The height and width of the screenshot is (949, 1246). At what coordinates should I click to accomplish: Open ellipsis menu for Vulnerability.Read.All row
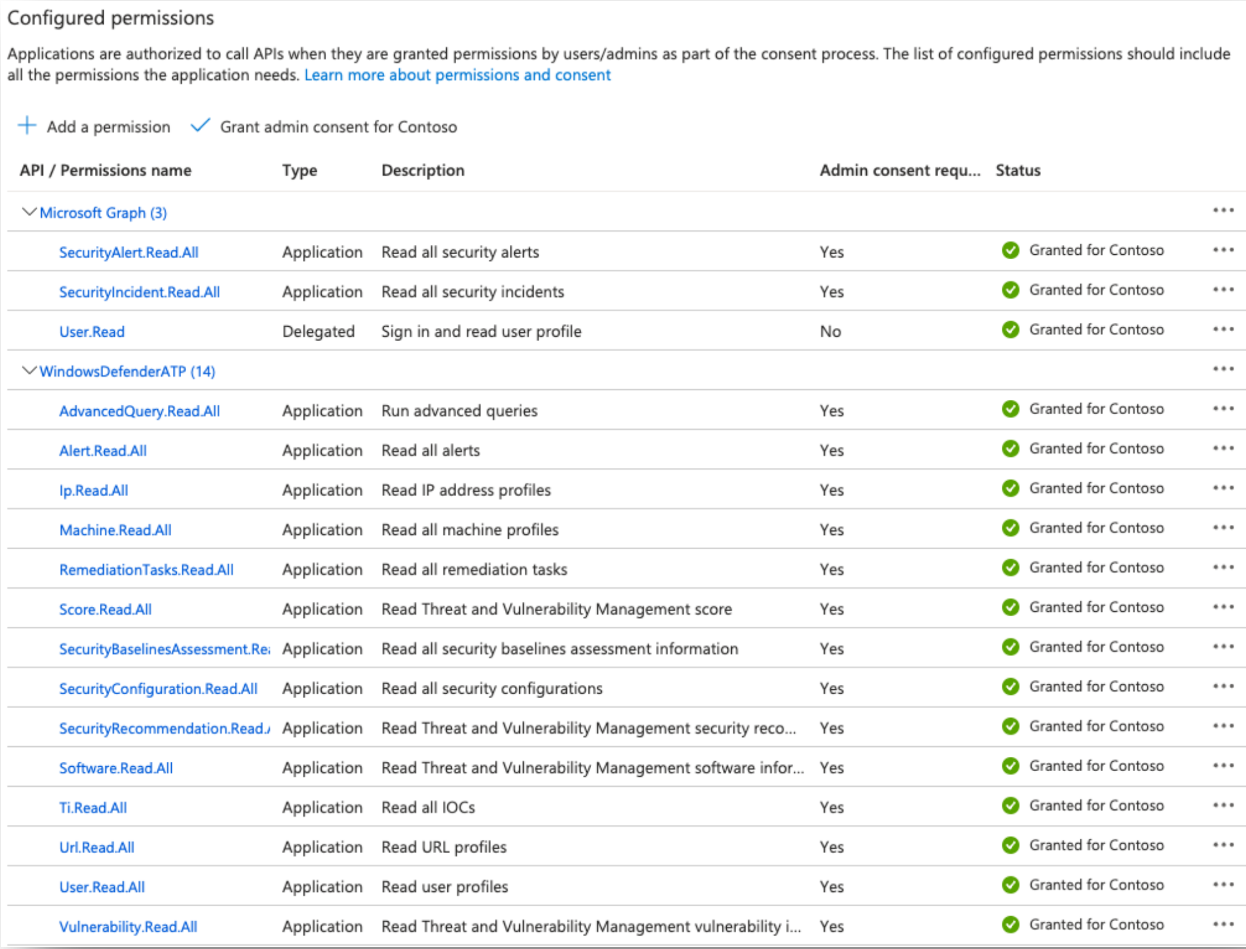[x=1222, y=925]
